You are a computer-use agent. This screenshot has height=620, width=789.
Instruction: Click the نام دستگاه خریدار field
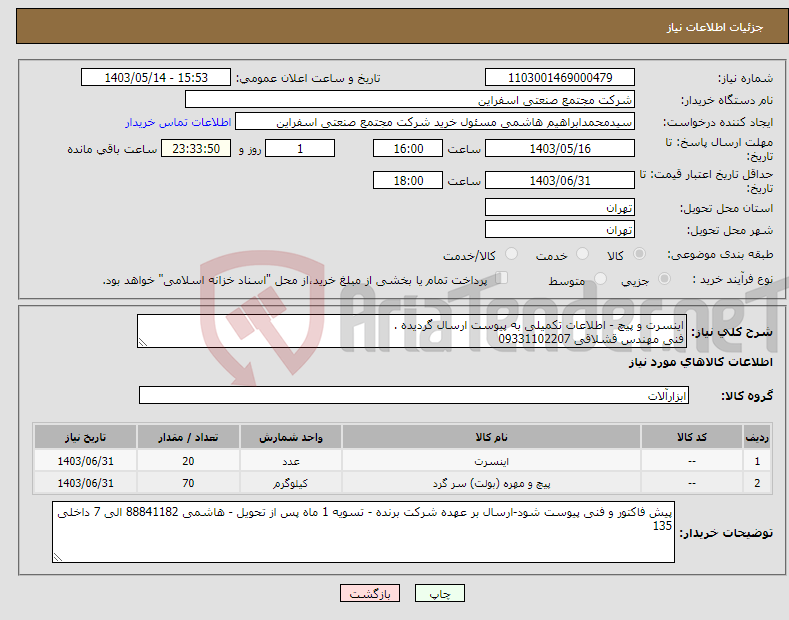(410, 100)
